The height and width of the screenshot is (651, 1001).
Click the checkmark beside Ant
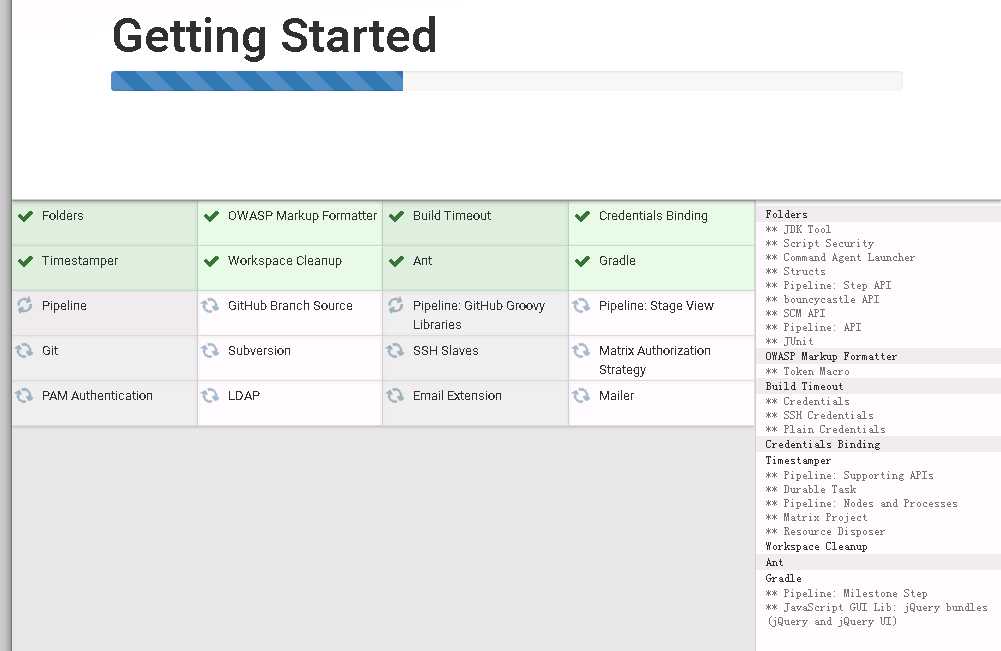pos(396,261)
